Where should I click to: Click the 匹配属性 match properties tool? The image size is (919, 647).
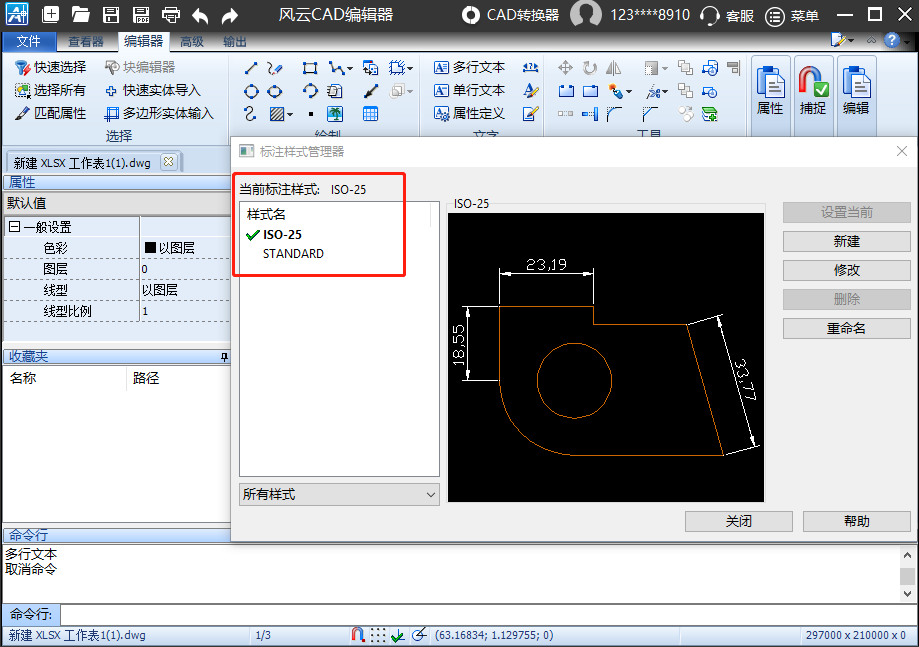(x=51, y=113)
